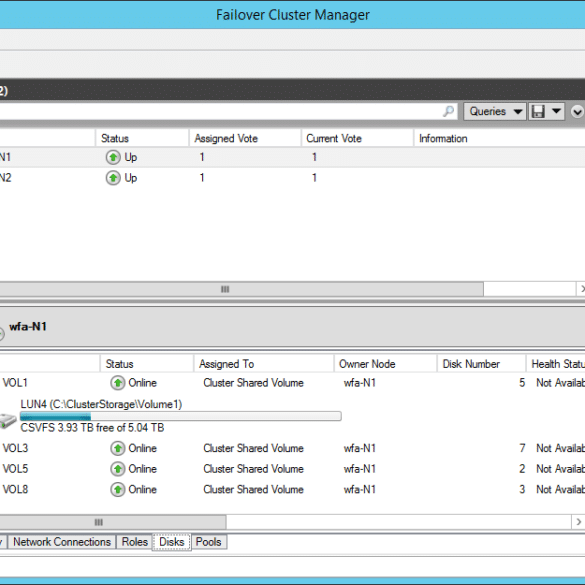Switch to the Network Connections tab
585x585 pixels.
(62, 542)
